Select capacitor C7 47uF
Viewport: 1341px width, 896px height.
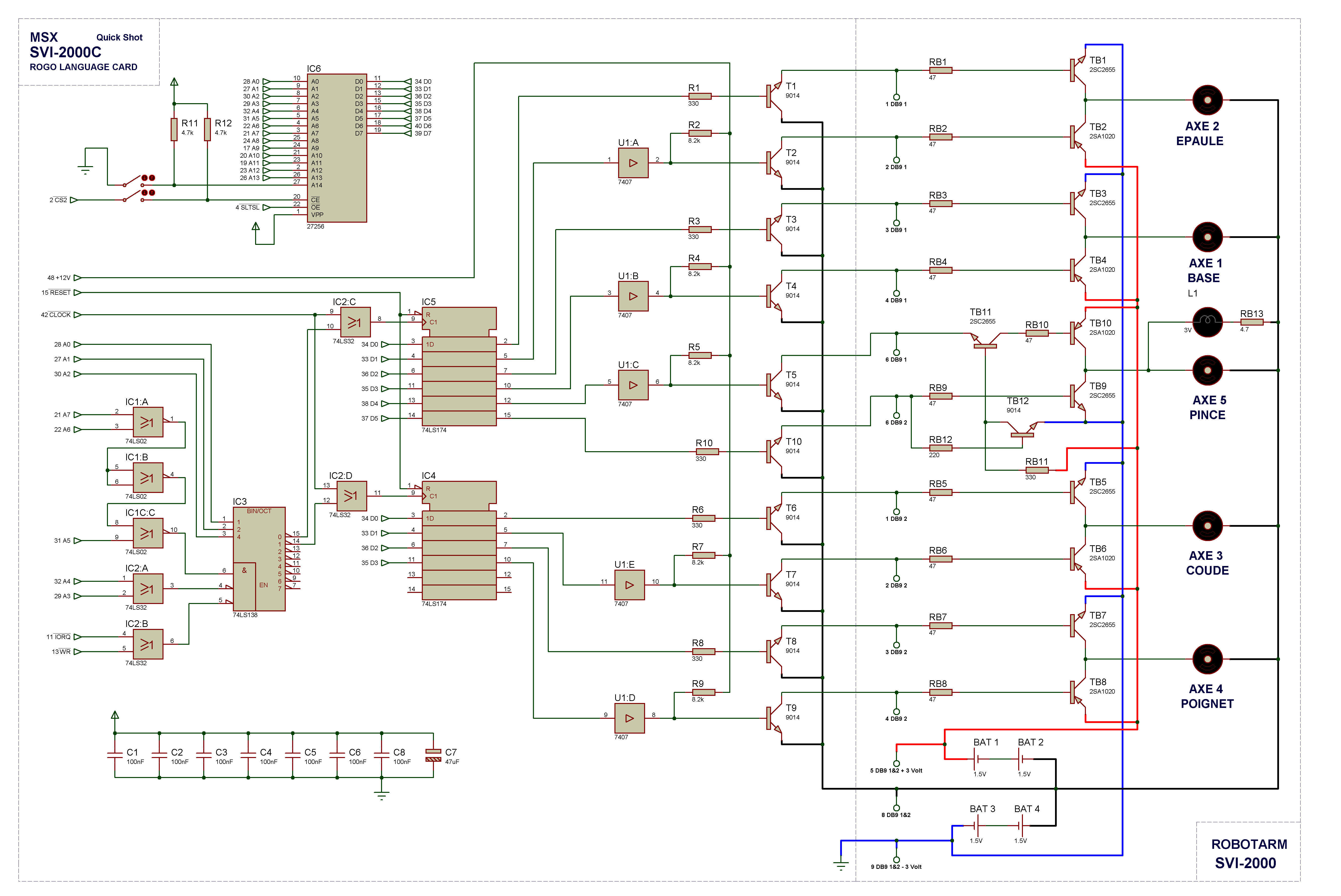(433, 755)
